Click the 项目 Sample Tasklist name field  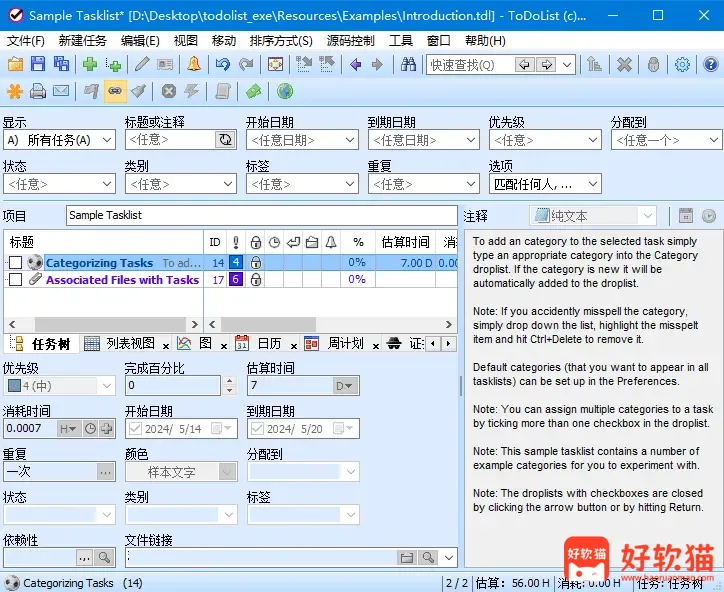(261, 215)
